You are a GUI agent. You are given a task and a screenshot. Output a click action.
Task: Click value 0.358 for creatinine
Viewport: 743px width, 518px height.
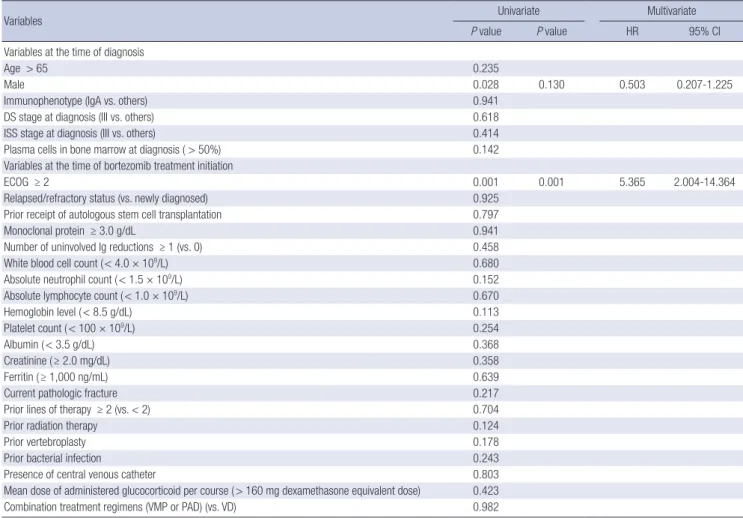pos(486,361)
